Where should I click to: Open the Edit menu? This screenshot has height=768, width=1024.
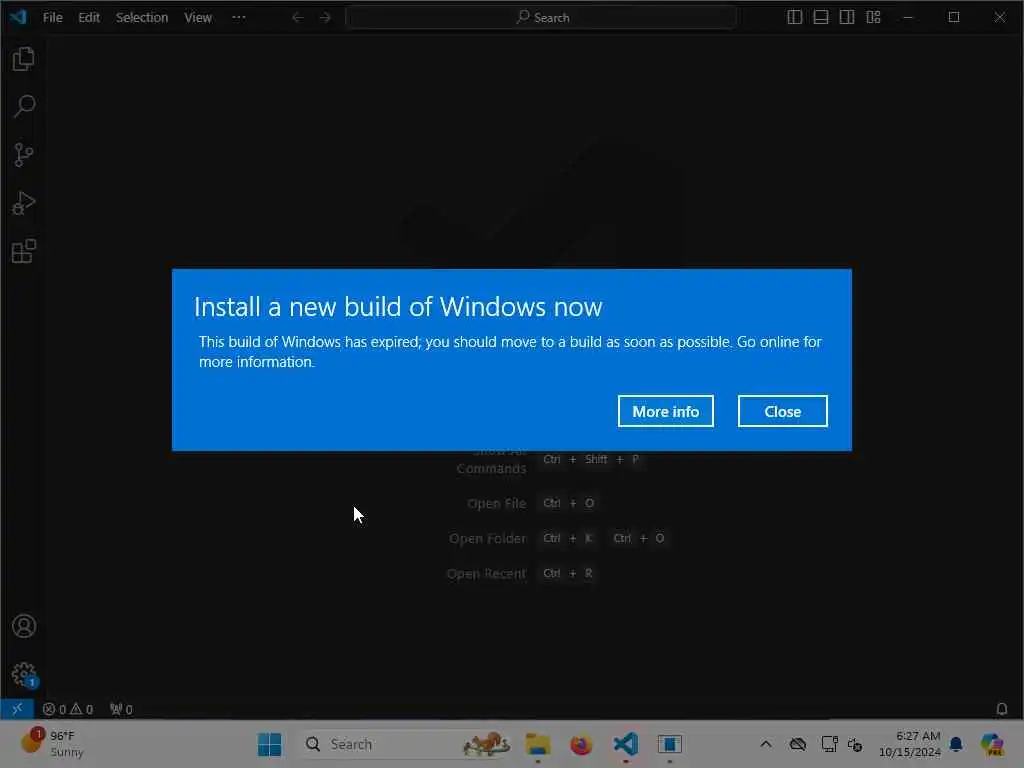point(89,18)
